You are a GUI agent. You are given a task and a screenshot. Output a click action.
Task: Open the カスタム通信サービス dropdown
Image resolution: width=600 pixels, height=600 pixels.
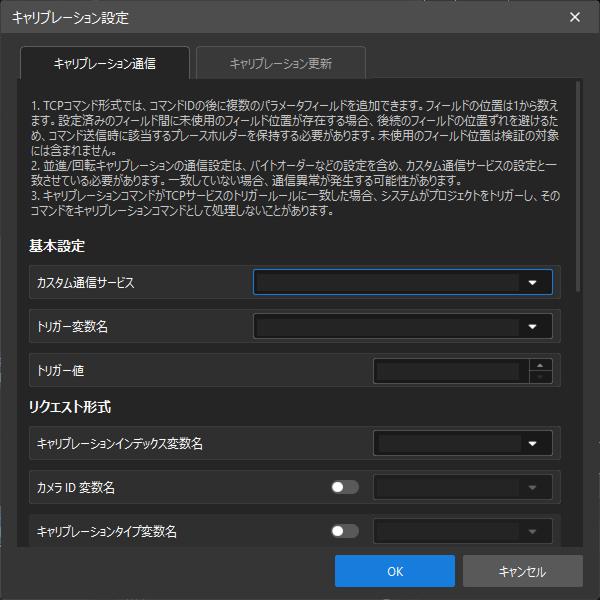click(403, 282)
